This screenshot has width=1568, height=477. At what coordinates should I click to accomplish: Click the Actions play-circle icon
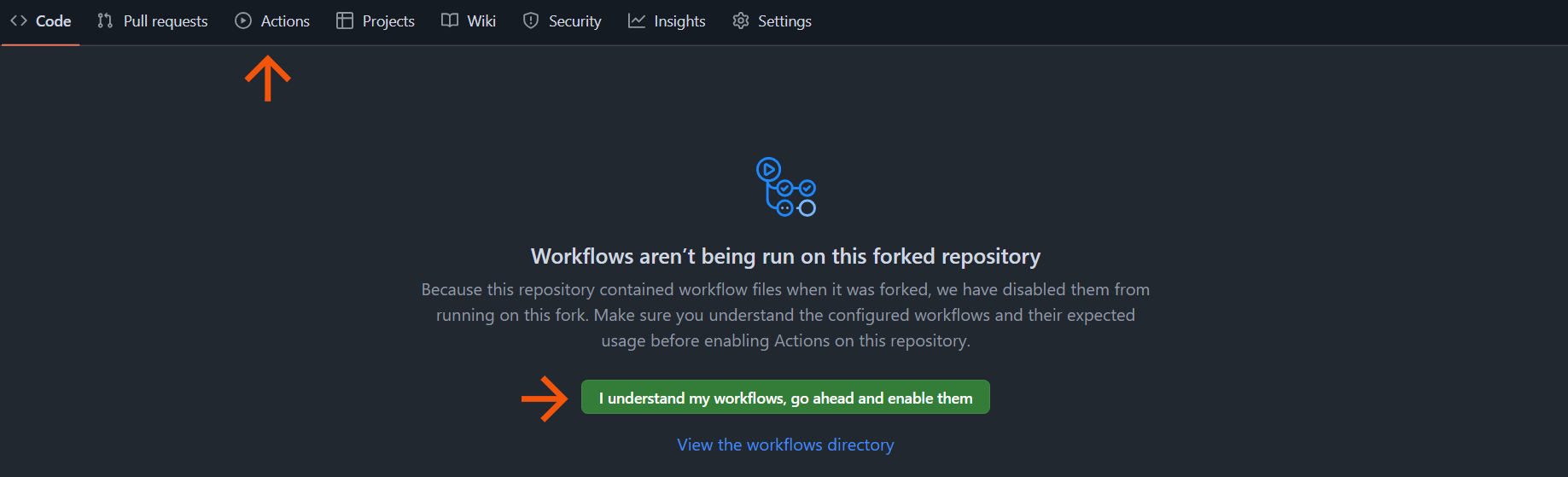point(243,21)
